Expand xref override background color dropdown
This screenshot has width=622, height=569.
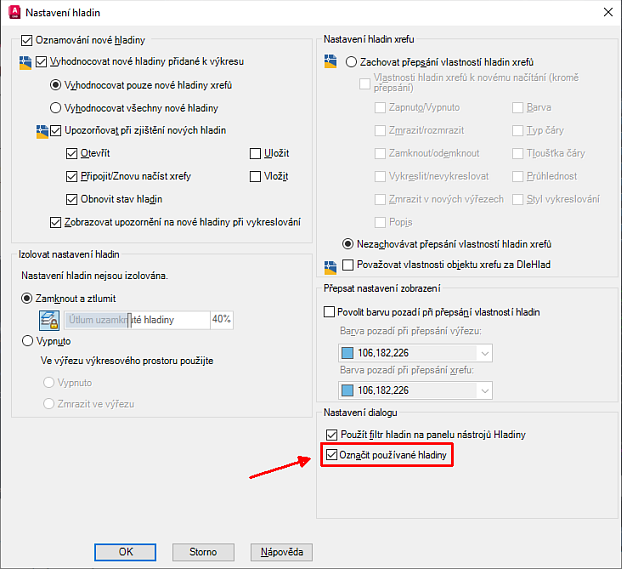tap(484, 390)
